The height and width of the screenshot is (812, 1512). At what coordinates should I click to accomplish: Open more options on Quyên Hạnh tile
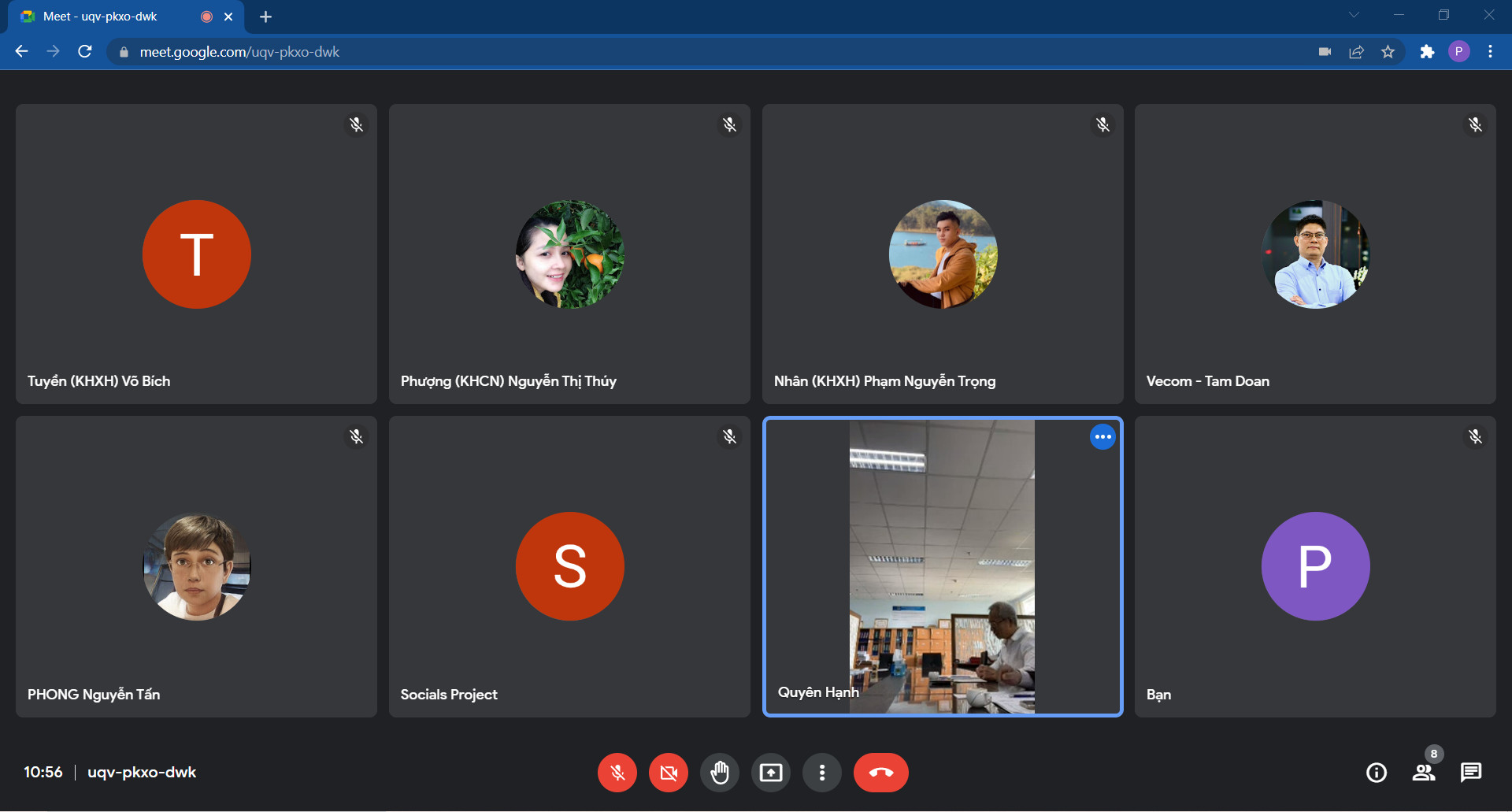[1102, 437]
